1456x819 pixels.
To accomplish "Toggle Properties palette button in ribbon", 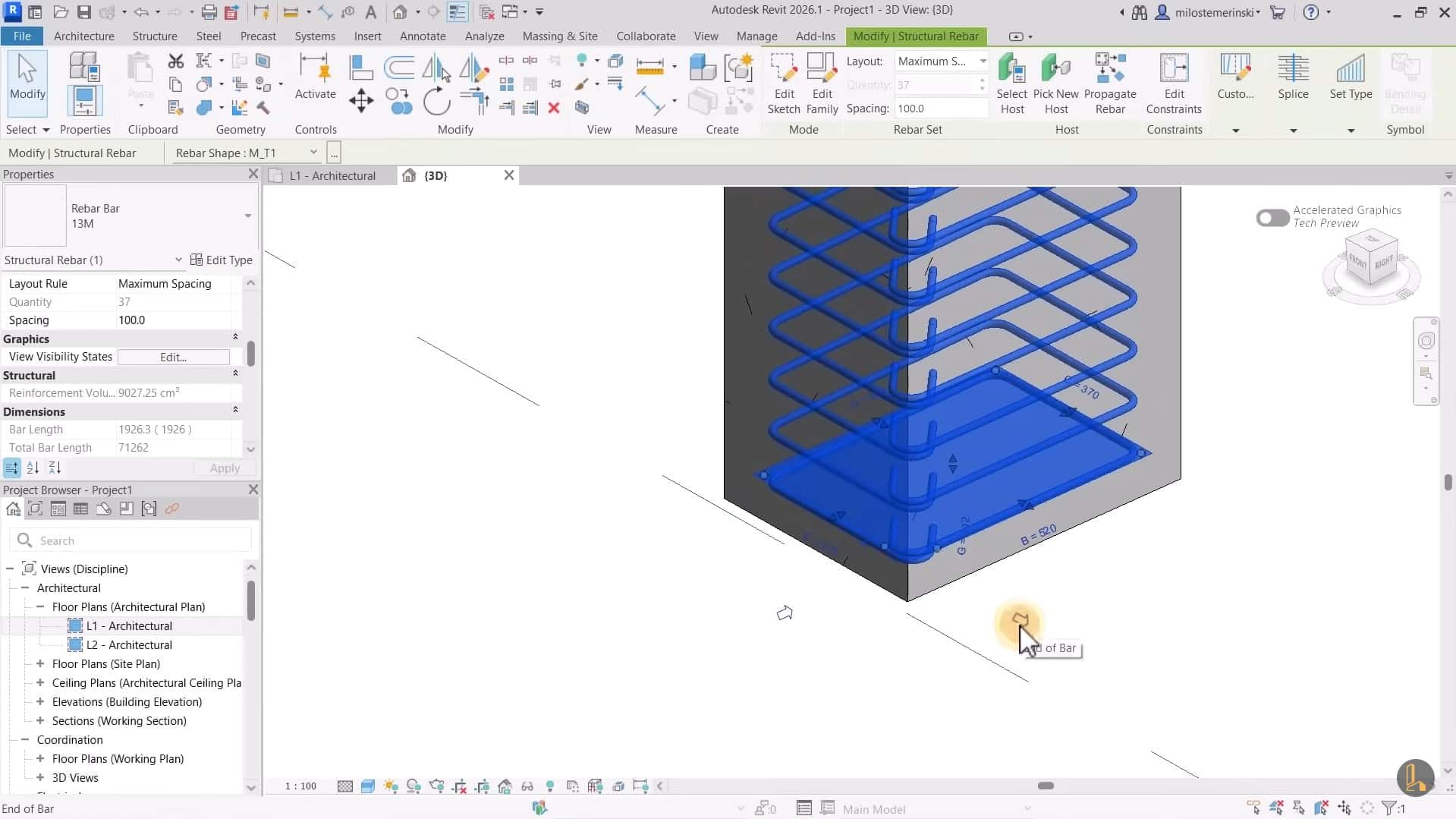I will [84, 101].
